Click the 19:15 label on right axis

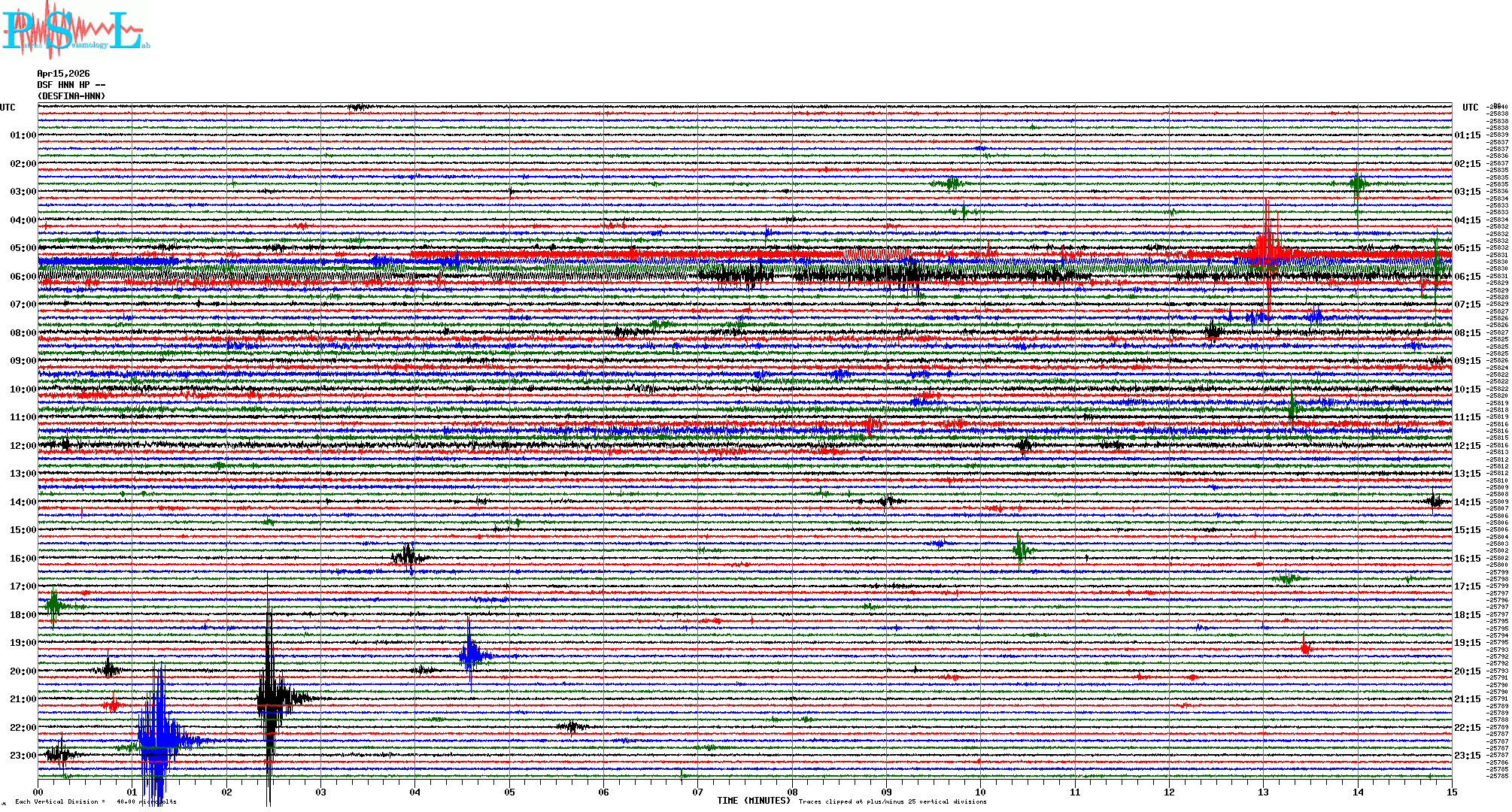(1467, 643)
